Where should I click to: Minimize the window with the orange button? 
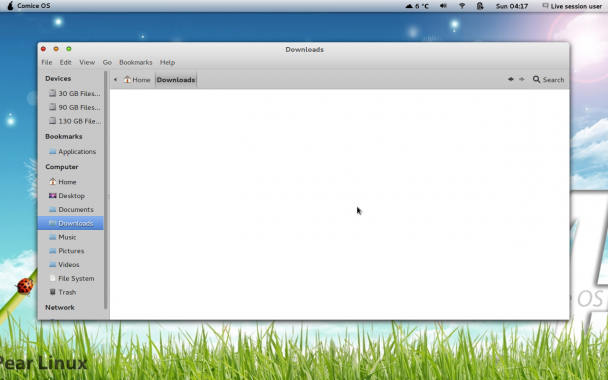(x=56, y=49)
